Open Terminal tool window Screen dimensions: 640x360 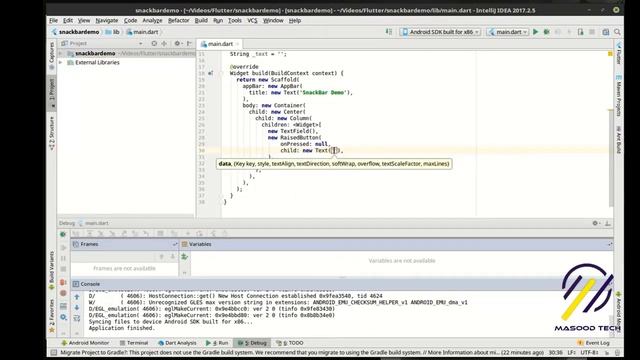tap(134, 343)
